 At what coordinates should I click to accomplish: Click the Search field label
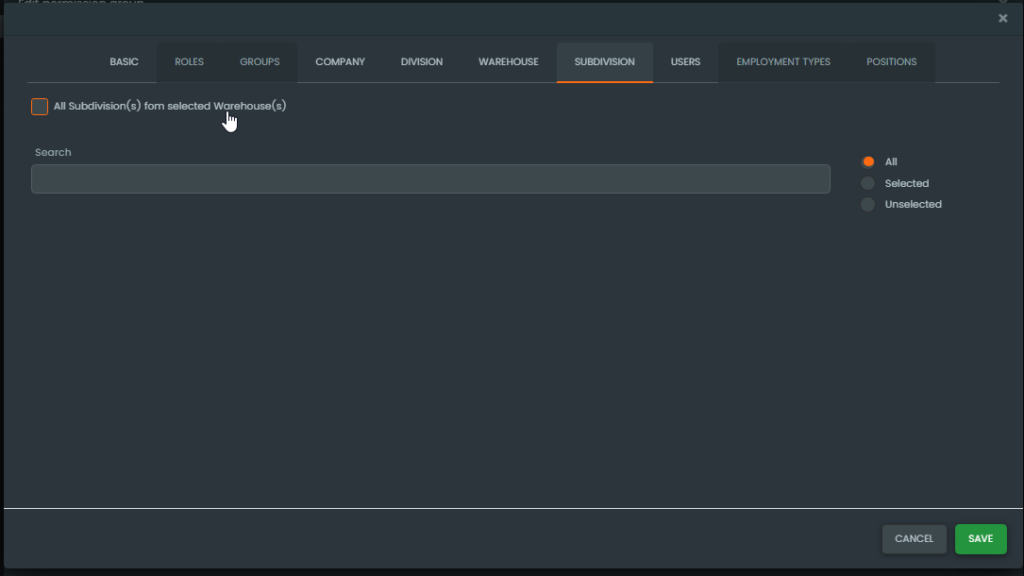click(53, 152)
